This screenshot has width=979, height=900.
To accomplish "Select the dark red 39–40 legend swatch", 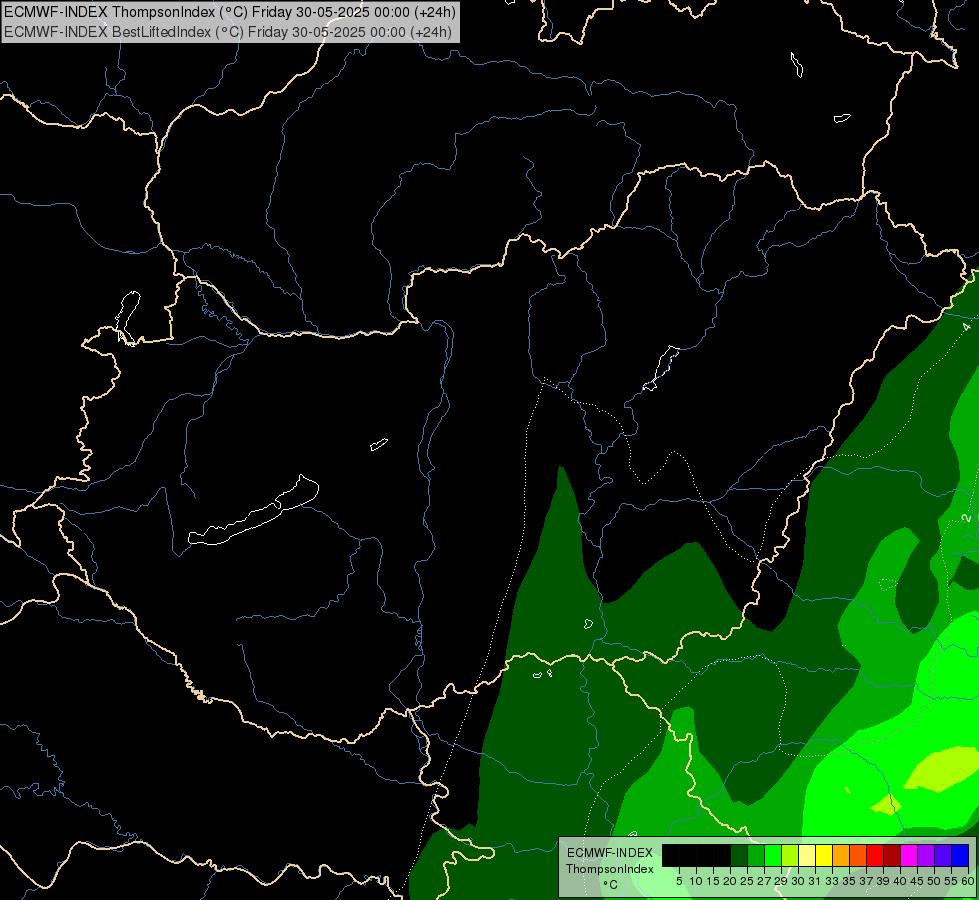I will pos(892,855).
